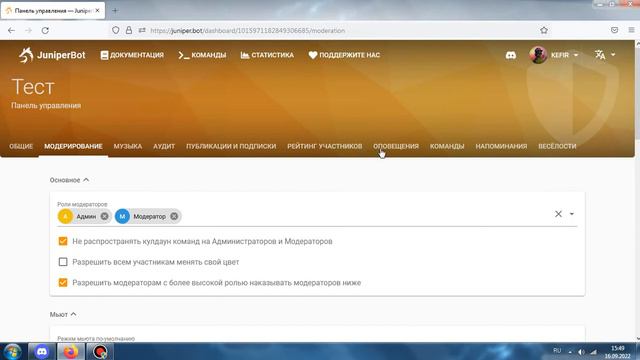The image size is (640, 360).
Task: Remove the Модератор role chip
Action: [x=174, y=216]
